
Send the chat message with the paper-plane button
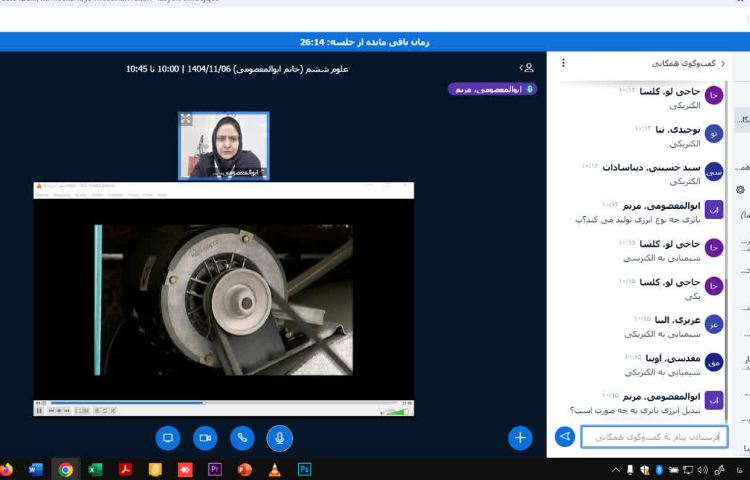pos(565,436)
